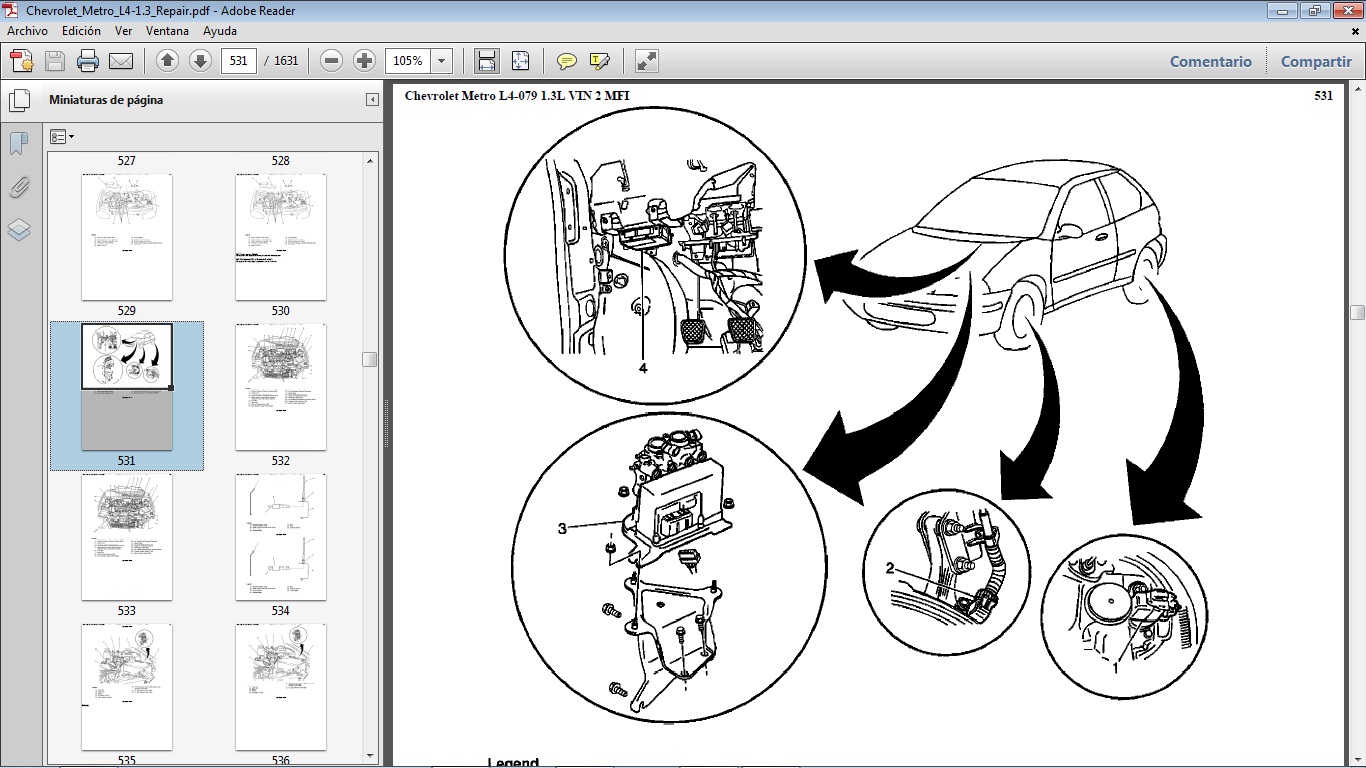Go to the next page with down arrow

[198, 60]
